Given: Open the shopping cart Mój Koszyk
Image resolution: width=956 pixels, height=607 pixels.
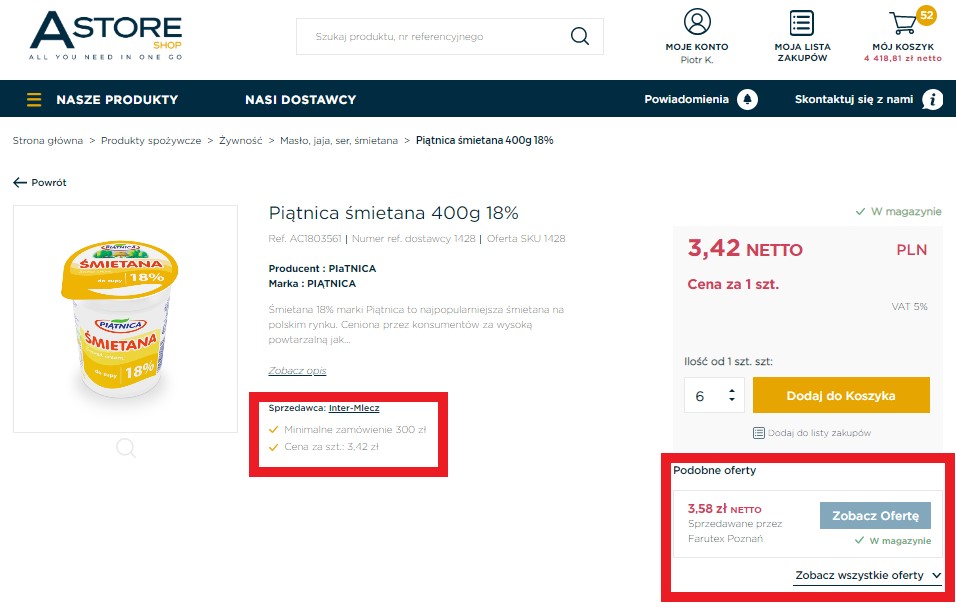Looking at the screenshot, I should pyautogui.click(x=903, y=23).
